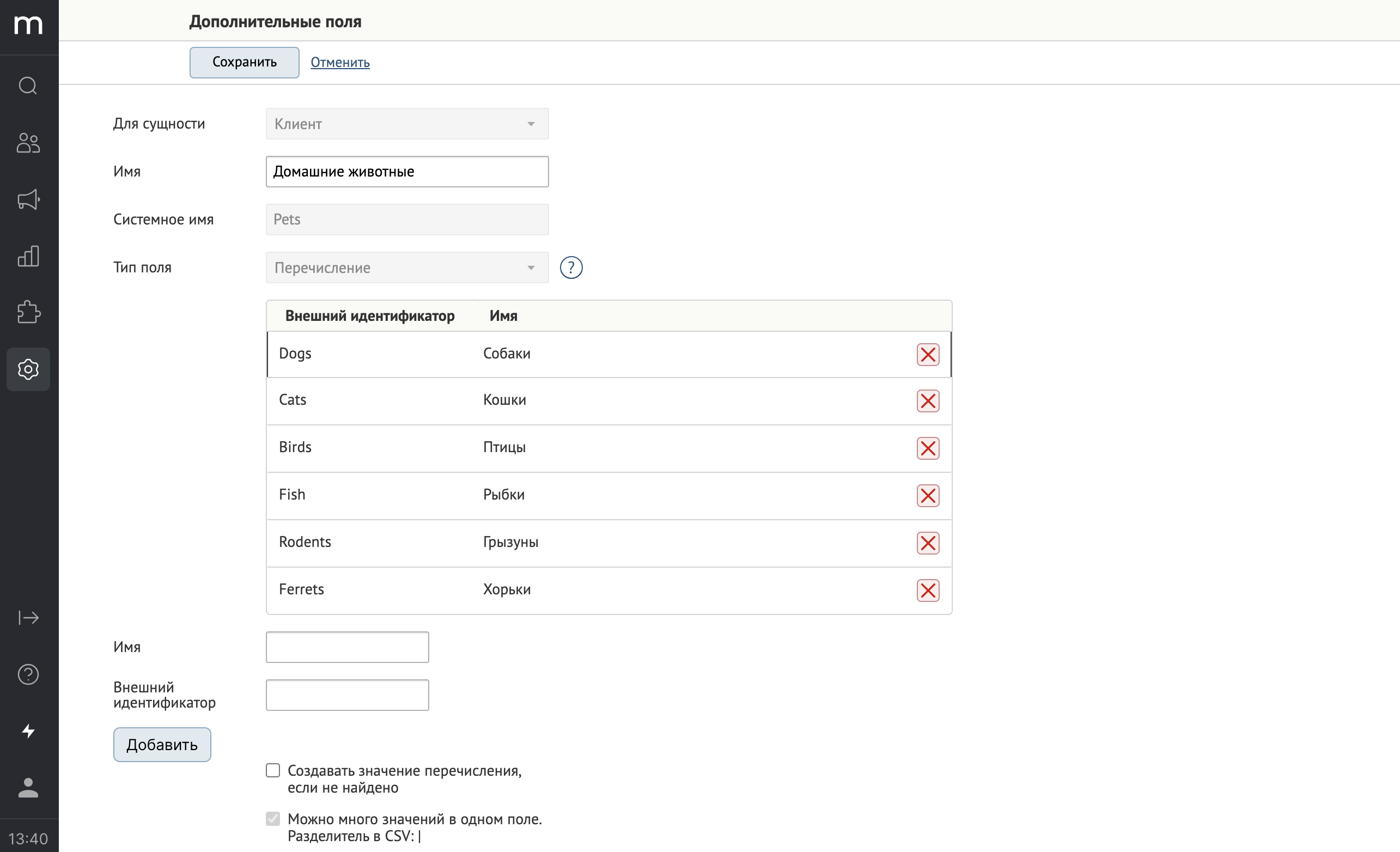This screenshot has height=852, width=1400.
Task: Open the 'Тип поля' Перечисление dropdown
Action: click(x=407, y=267)
